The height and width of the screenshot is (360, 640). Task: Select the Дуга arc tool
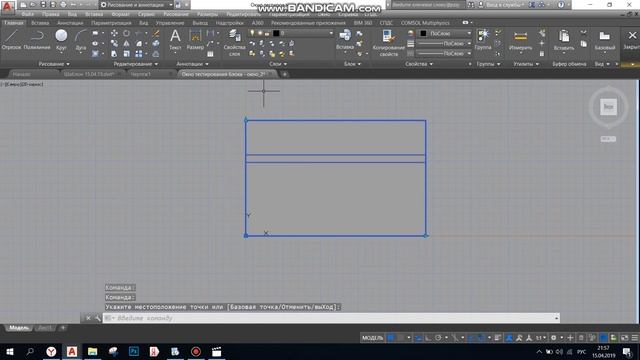pos(81,40)
